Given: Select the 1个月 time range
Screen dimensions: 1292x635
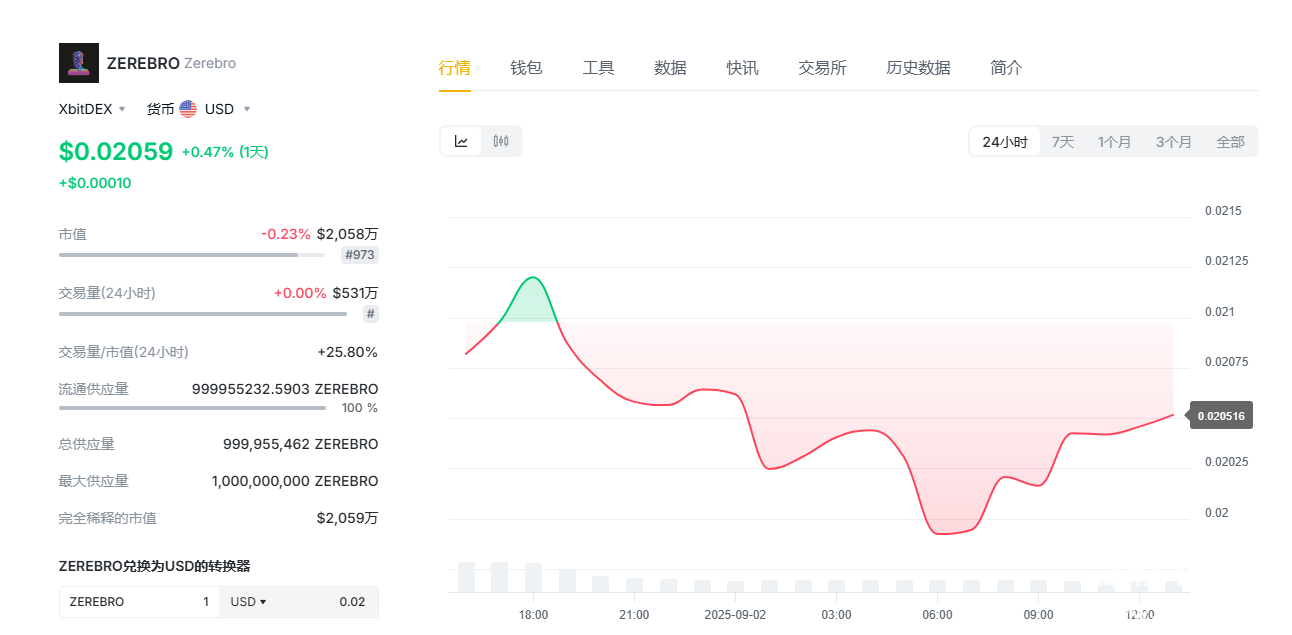Looking at the screenshot, I should tap(1114, 142).
